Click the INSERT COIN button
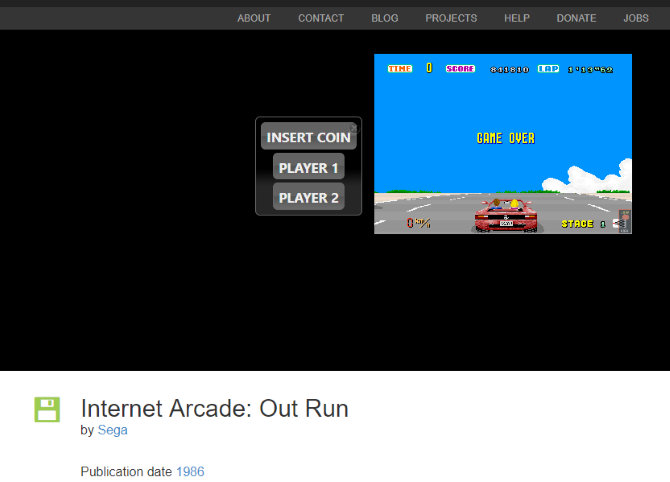 coord(309,137)
